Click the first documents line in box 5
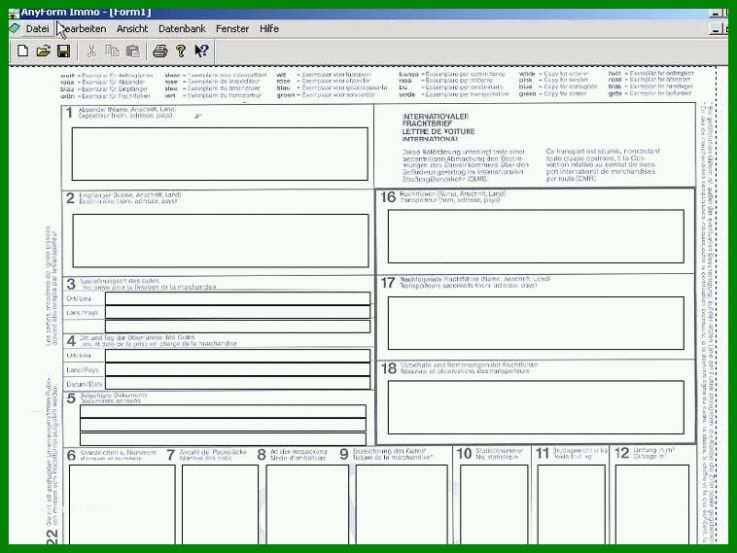The image size is (737, 553). [223, 411]
